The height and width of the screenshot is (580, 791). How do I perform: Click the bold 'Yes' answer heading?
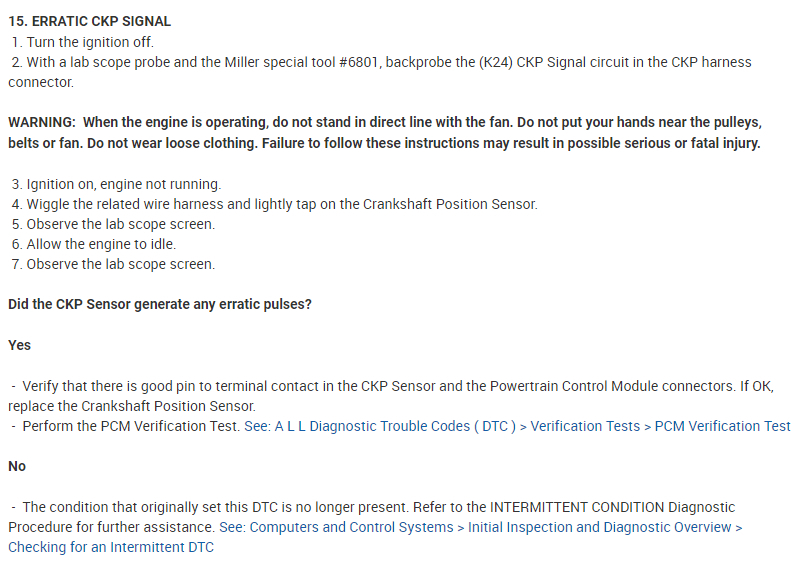pyautogui.click(x=19, y=345)
